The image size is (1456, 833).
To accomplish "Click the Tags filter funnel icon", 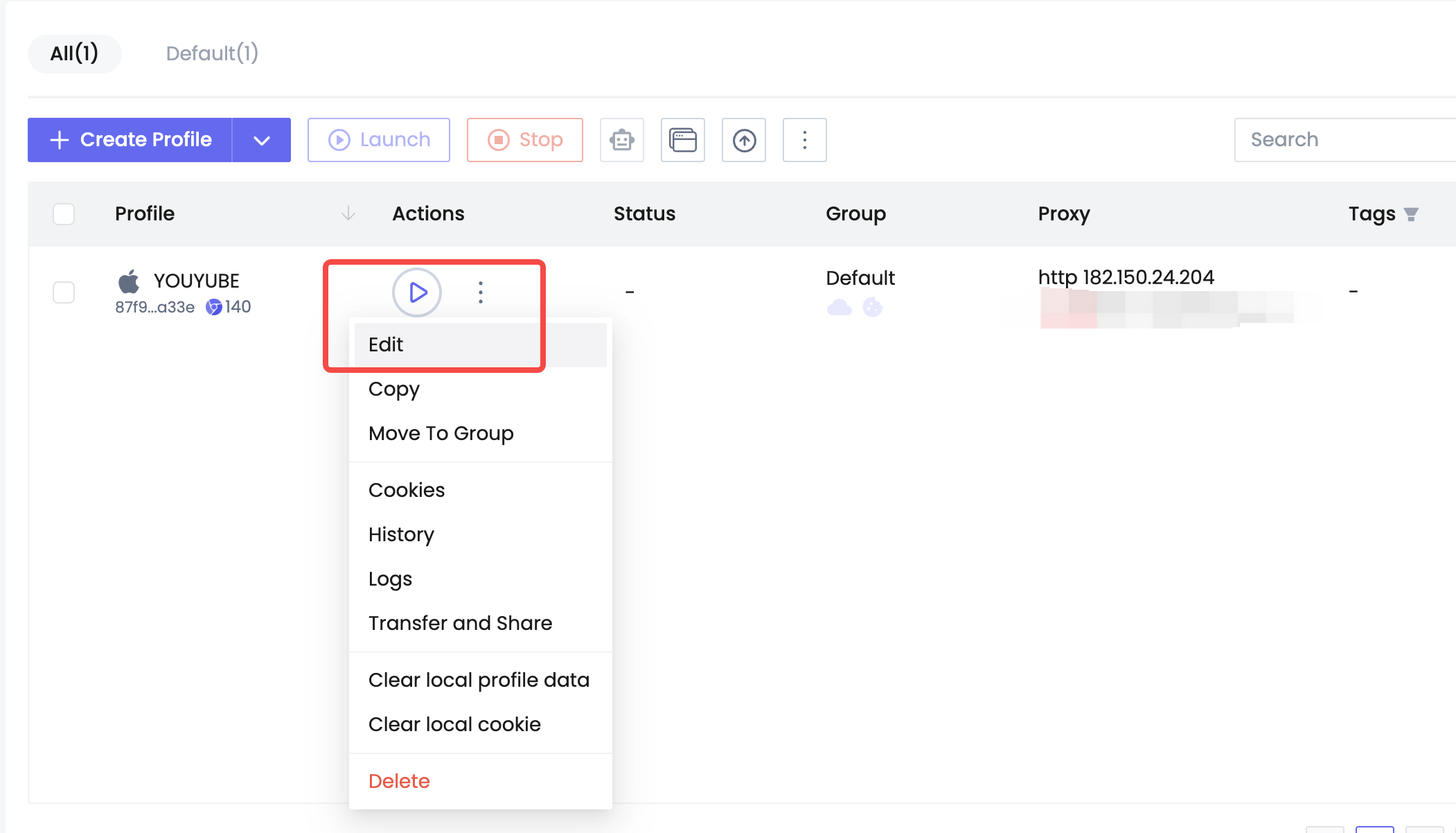I will (1411, 213).
